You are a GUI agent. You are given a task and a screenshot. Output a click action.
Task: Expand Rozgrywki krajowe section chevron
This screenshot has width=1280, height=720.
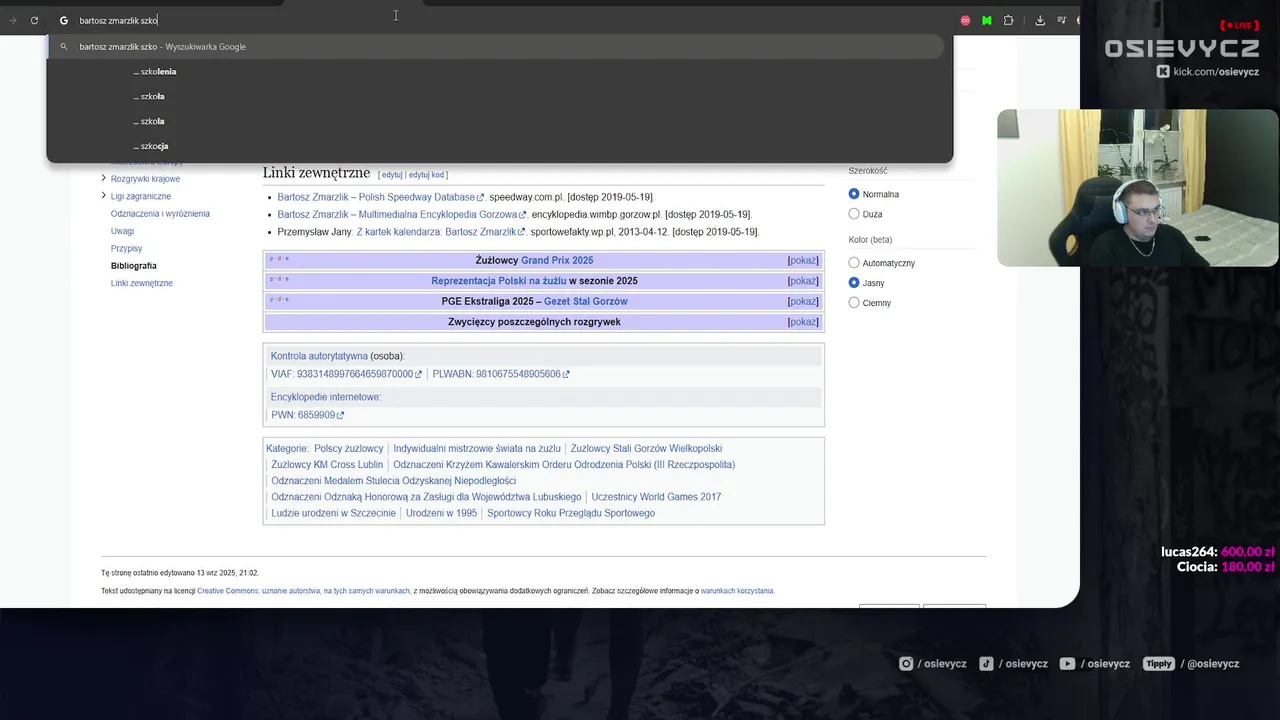click(x=103, y=178)
